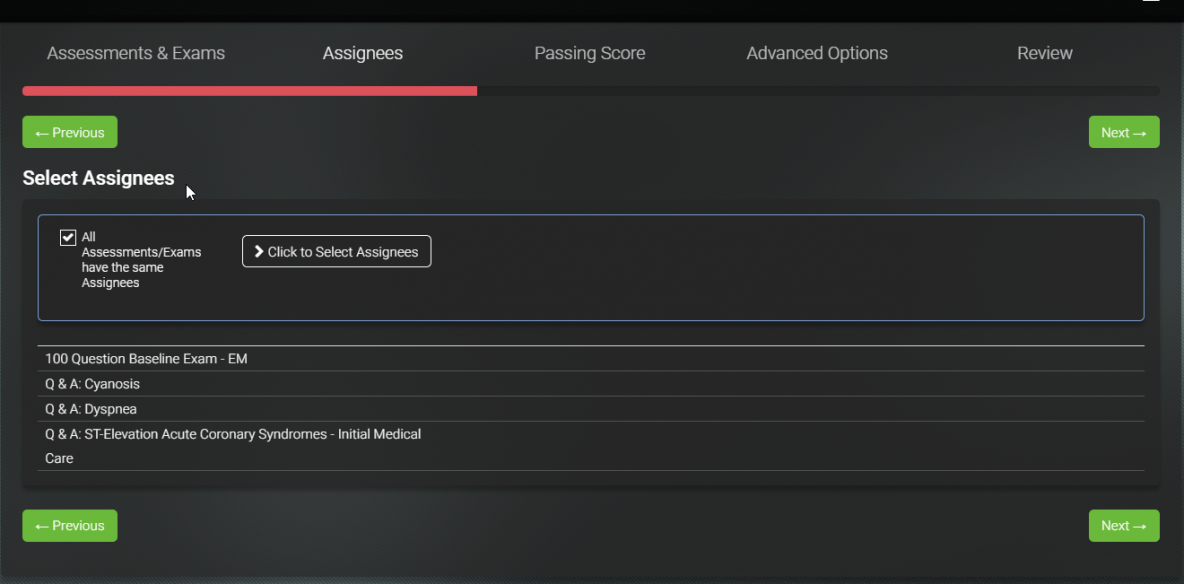Click the bottom Next button
The width and height of the screenshot is (1184, 584).
pyautogui.click(x=1124, y=526)
